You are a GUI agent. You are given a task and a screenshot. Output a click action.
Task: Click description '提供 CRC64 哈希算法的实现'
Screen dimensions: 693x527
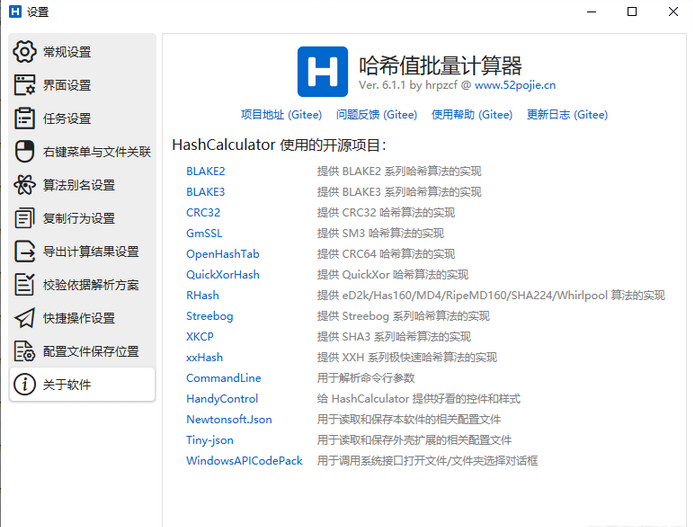click(386, 254)
